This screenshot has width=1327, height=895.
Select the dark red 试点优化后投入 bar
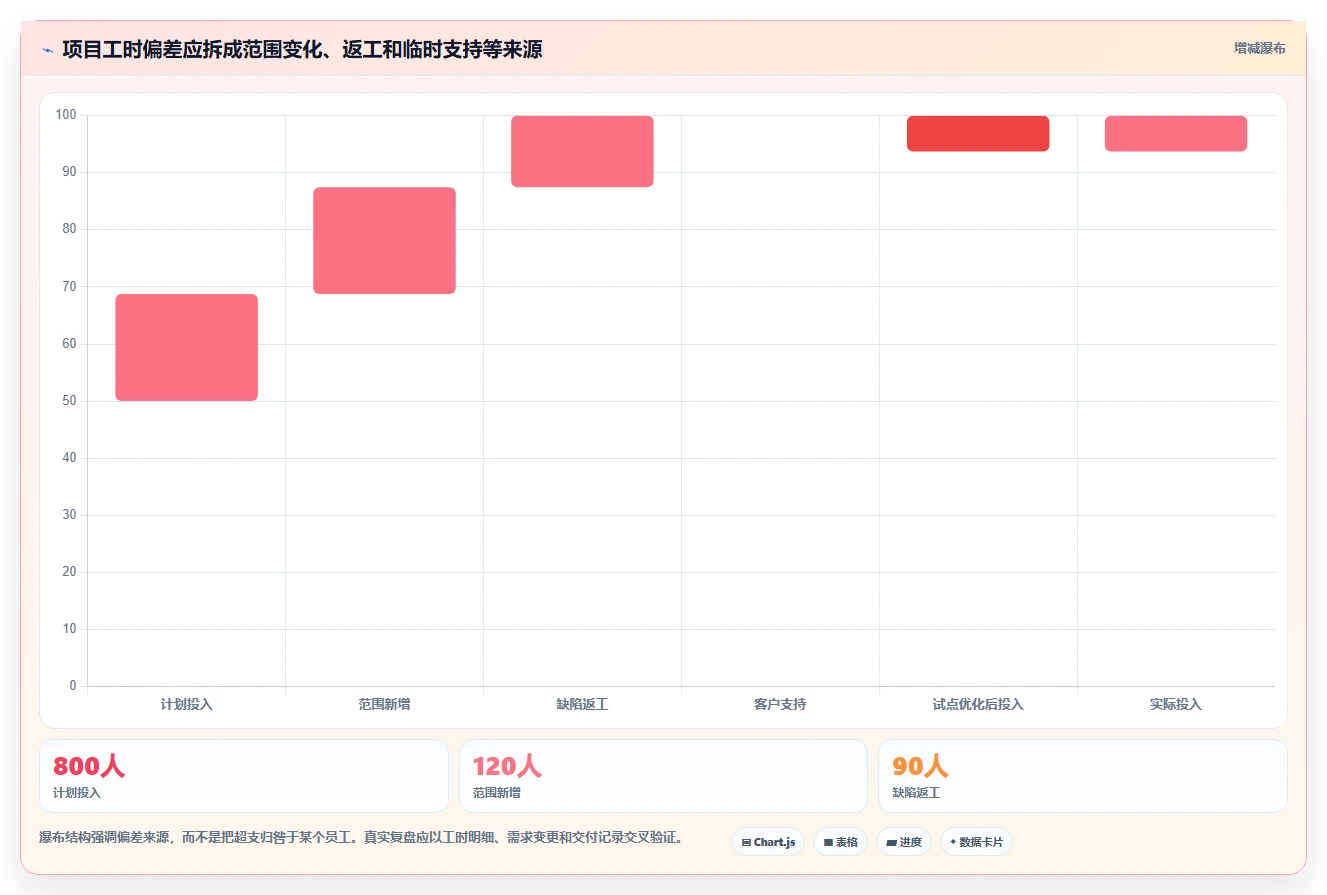[x=978, y=133]
